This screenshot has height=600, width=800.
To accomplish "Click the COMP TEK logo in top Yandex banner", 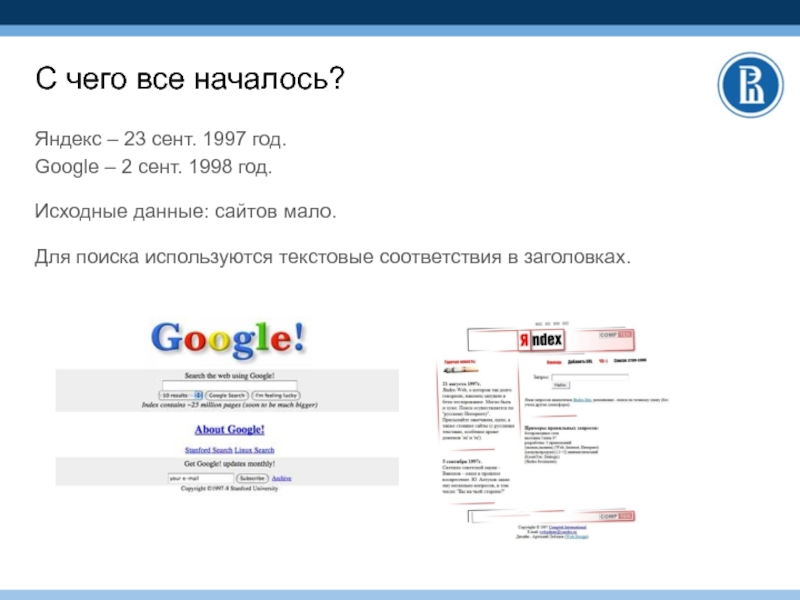I will [x=616, y=335].
